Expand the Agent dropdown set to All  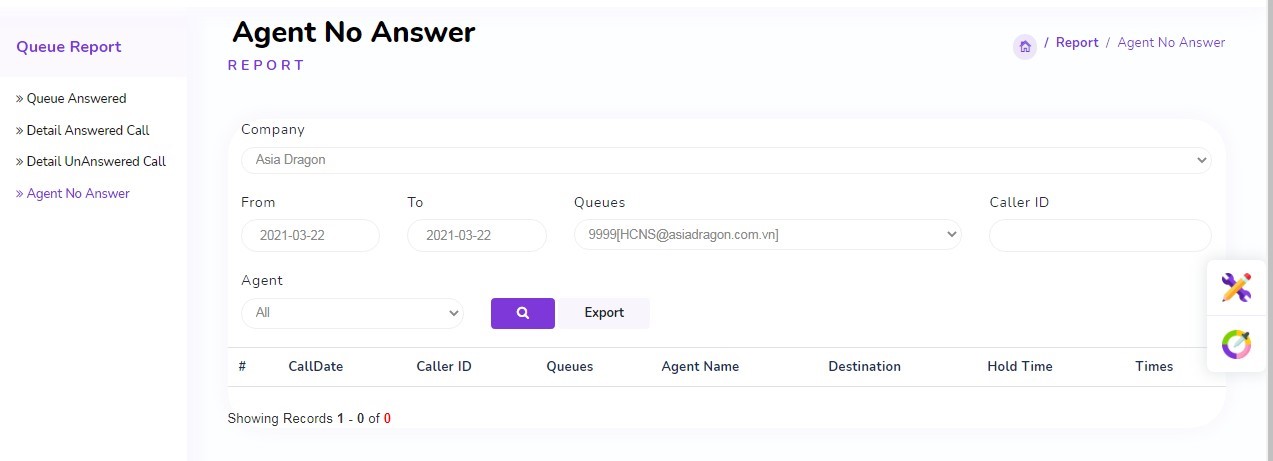tap(352, 313)
